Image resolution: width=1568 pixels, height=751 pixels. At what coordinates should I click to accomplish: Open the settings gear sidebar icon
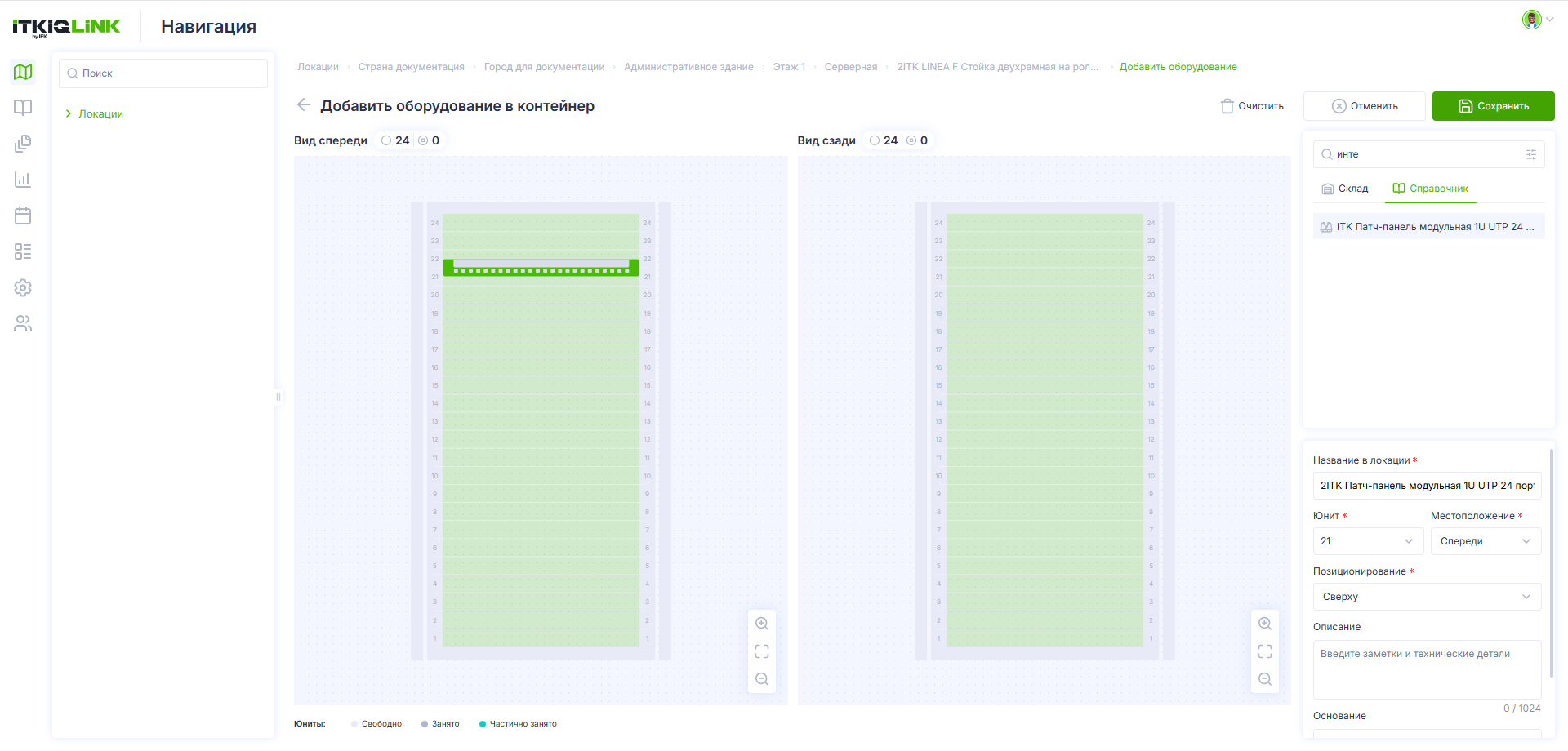click(23, 287)
